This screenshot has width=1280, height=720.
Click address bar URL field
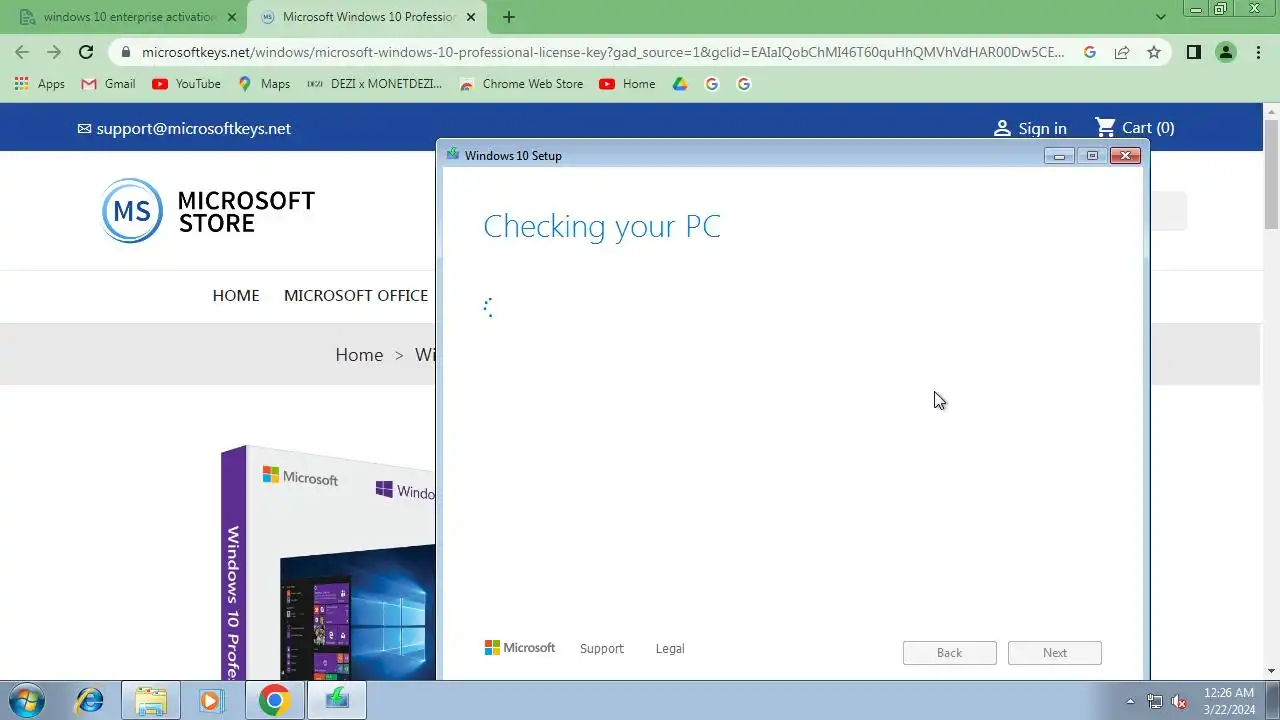pyautogui.click(x=603, y=52)
